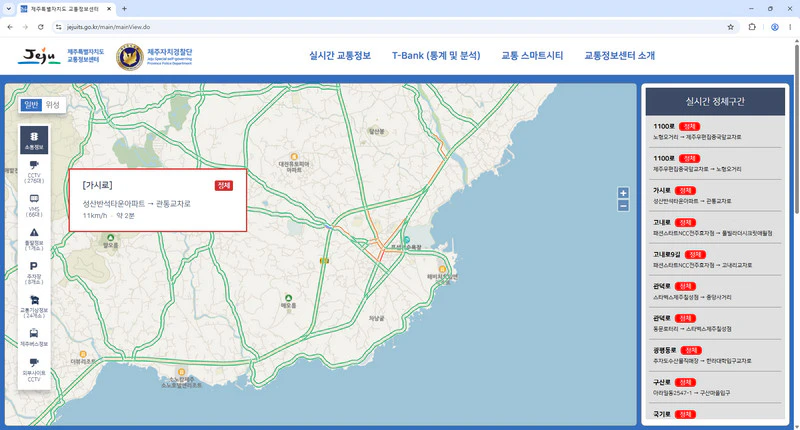Switch map to 위성 satellite view
800x430 pixels.
[x=53, y=105]
